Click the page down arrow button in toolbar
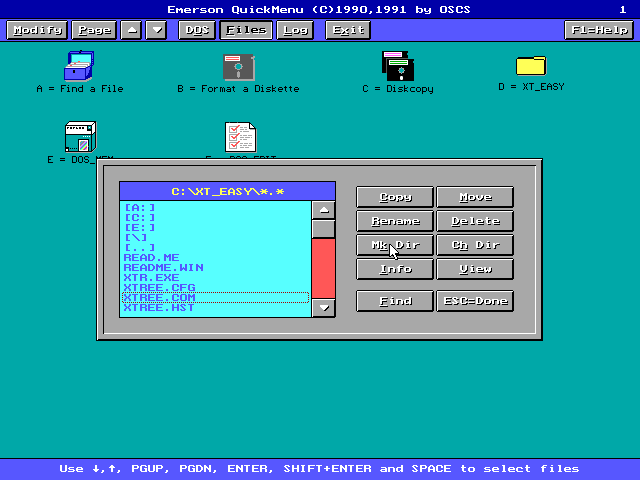 coord(157,30)
